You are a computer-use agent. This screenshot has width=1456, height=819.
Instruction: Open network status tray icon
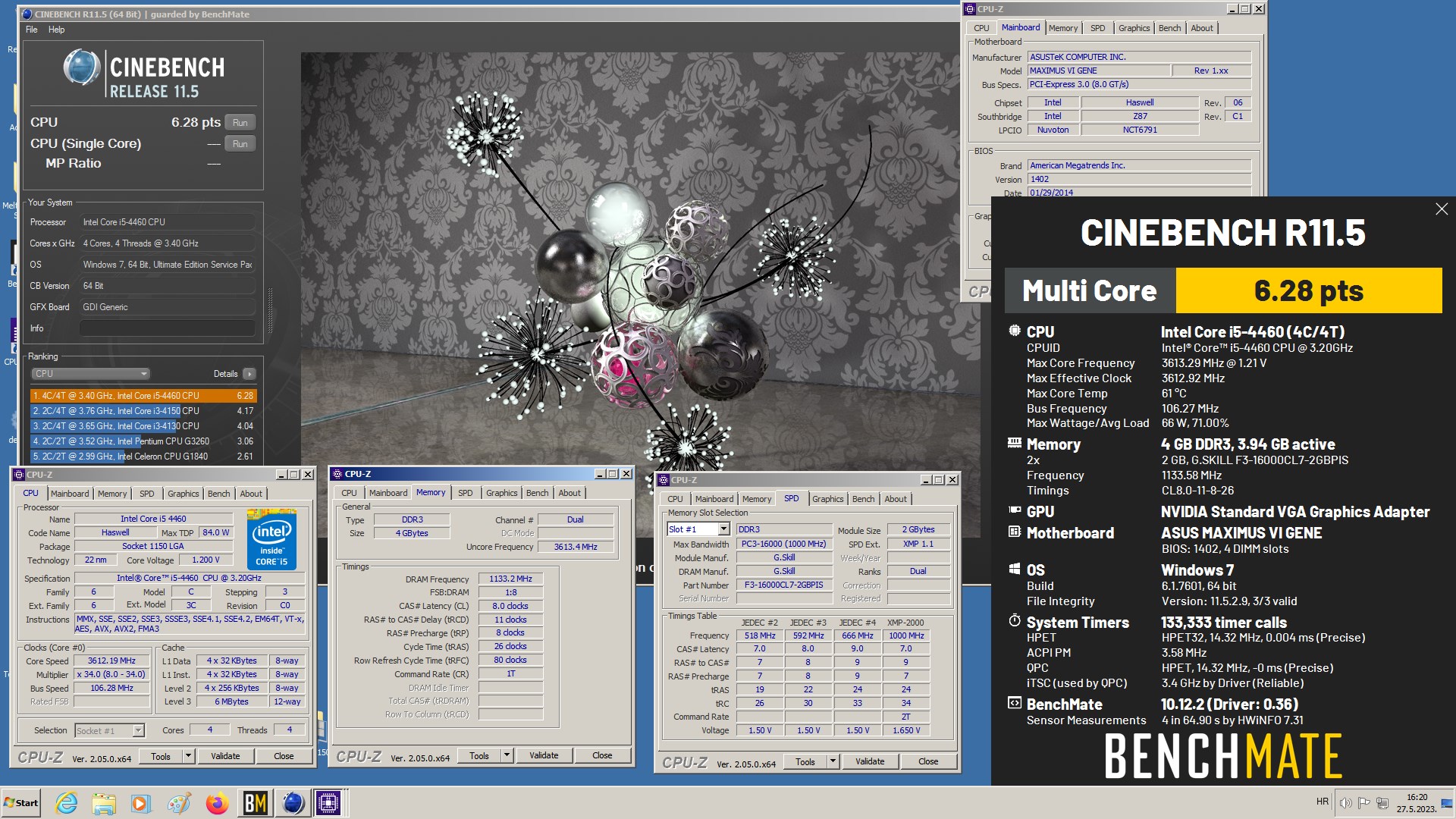1382,802
